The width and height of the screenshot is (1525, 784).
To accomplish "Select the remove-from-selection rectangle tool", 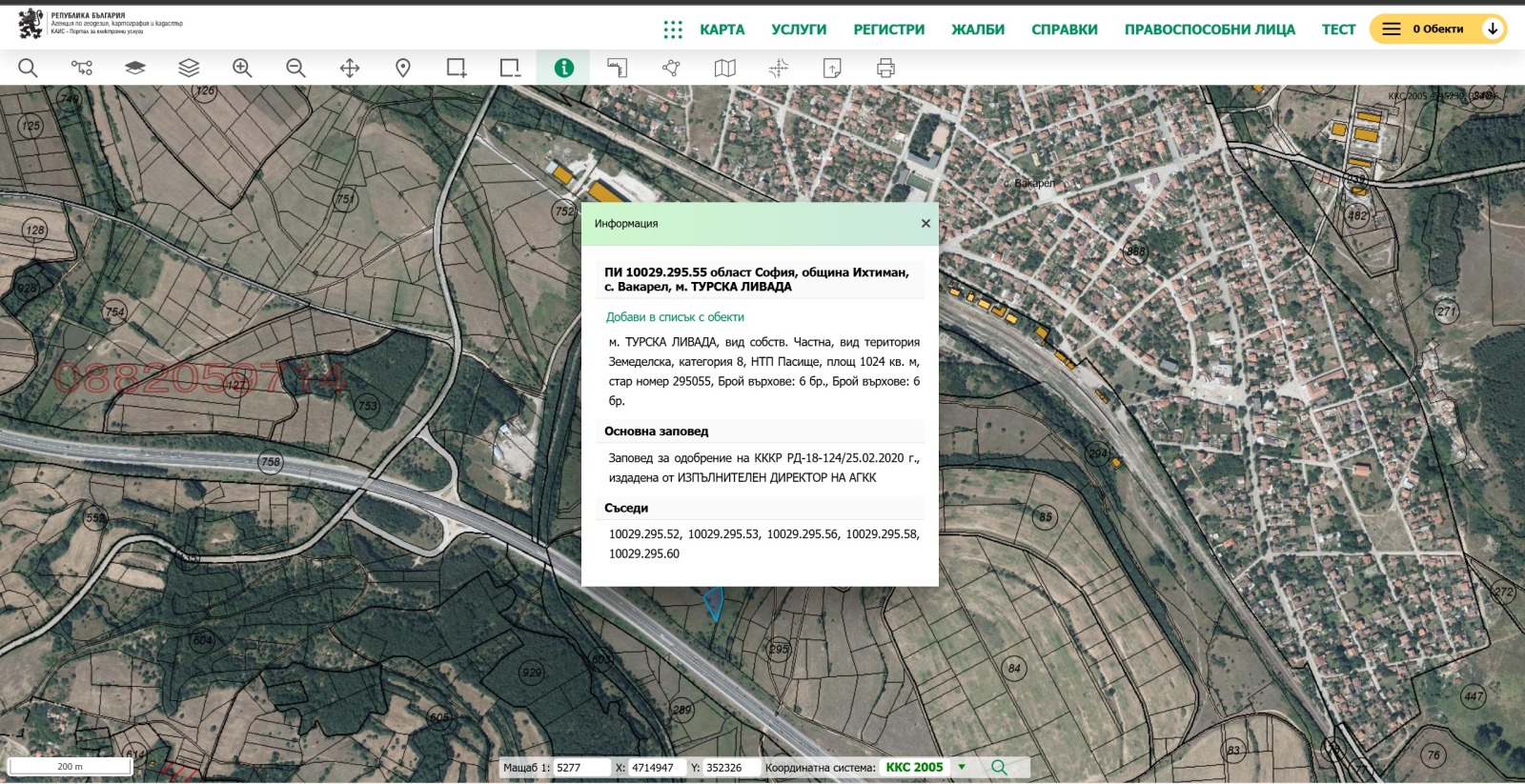I will click(510, 68).
